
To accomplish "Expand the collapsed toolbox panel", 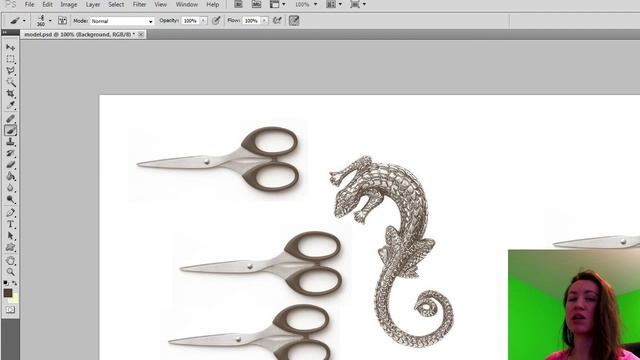I will 4,32.
